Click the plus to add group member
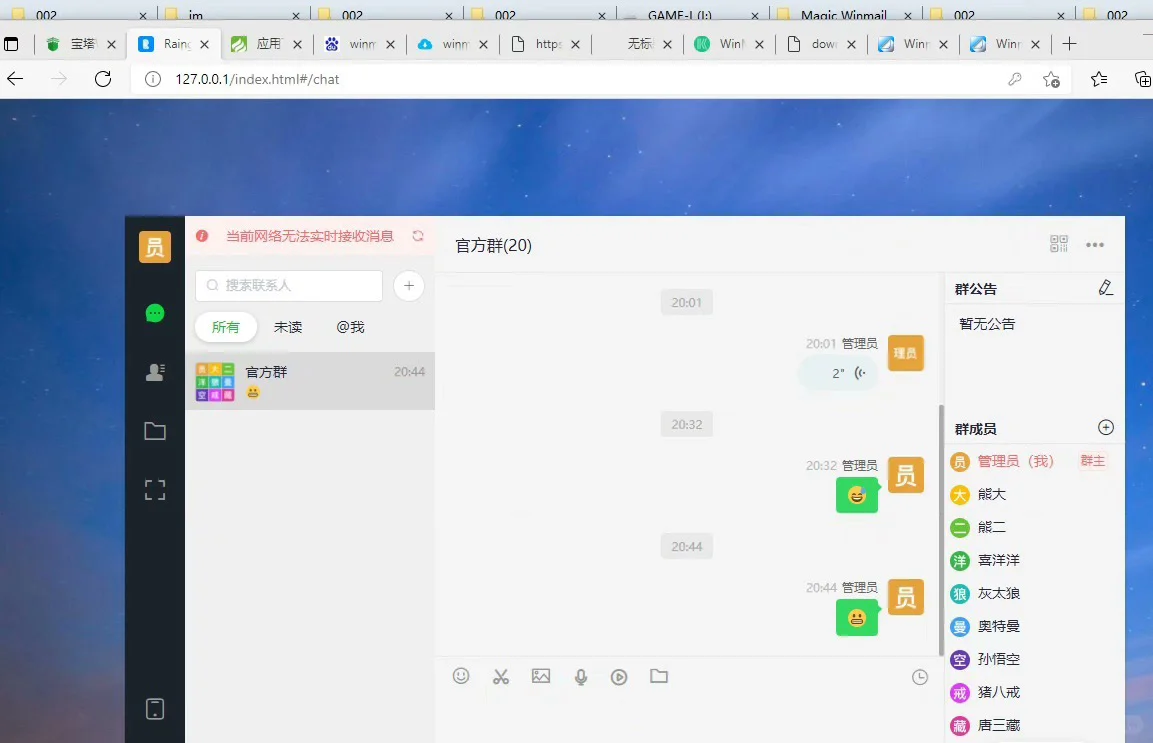 pyautogui.click(x=1105, y=427)
